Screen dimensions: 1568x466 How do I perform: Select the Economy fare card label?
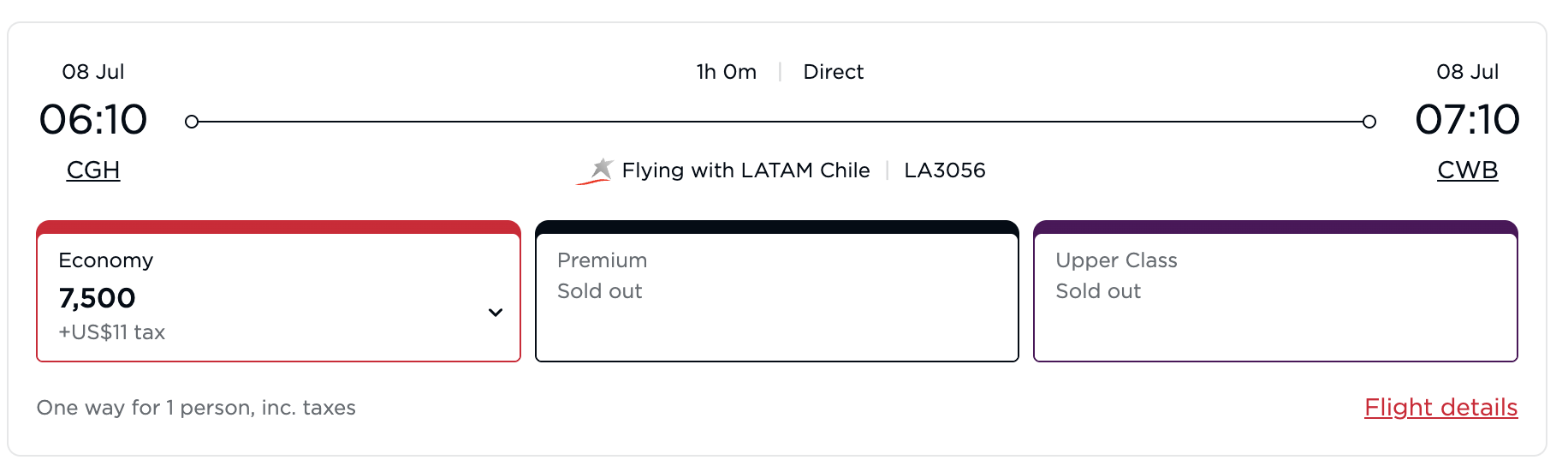tap(106, 260)
